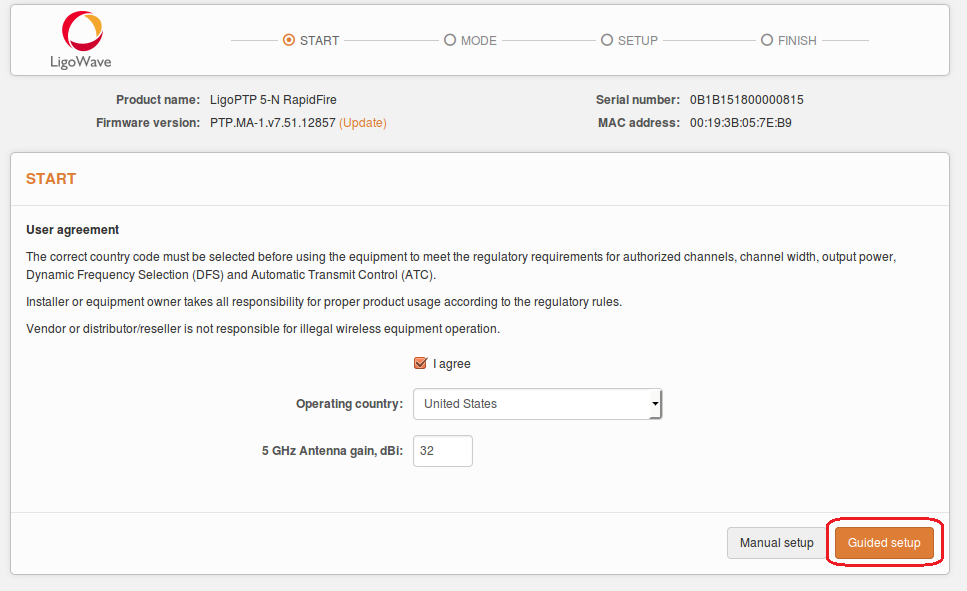967x591 pixels.
Task: Open the firmware Update link
Action: click(x=363, y=123)
